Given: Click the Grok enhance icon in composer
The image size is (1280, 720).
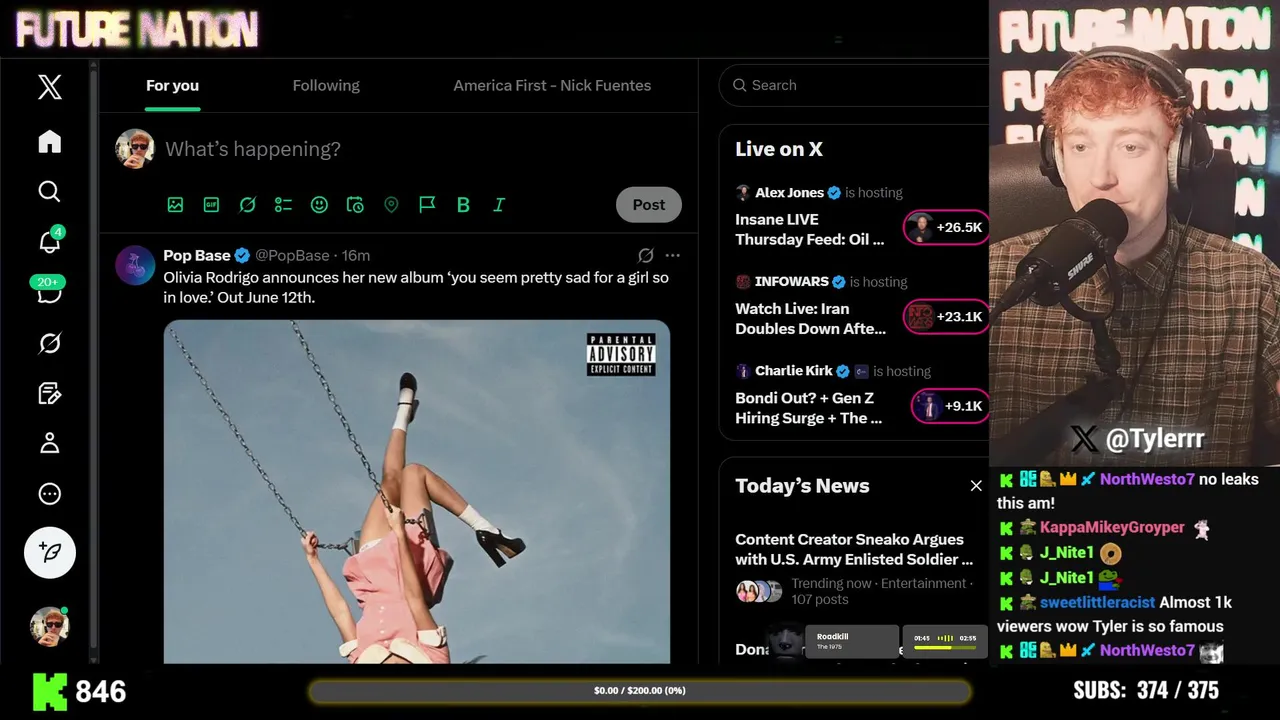Looking at the screenshot, I should coord(247,205).
